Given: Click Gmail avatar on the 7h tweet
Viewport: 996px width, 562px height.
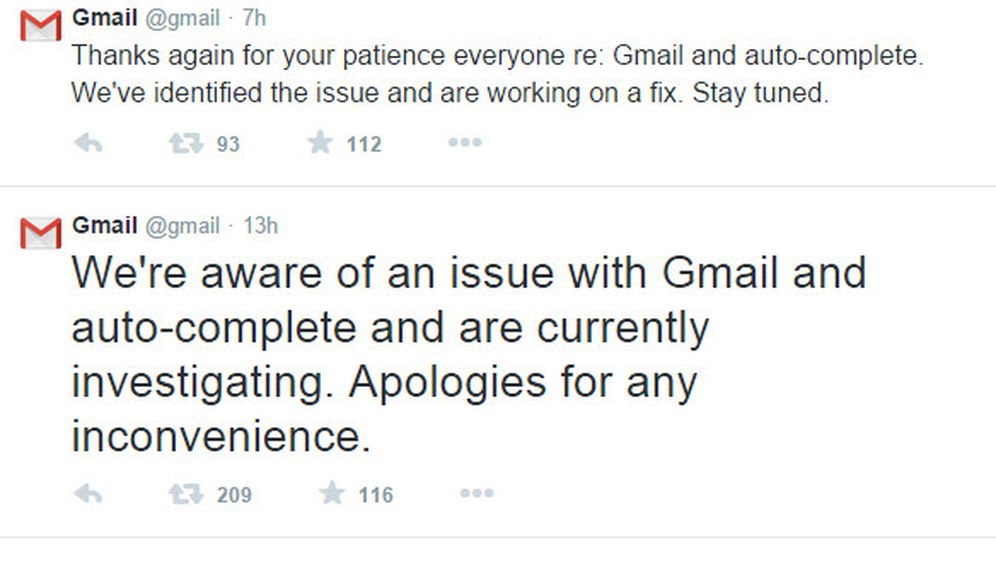Looking at the screenshot, I should pos(41,25).
